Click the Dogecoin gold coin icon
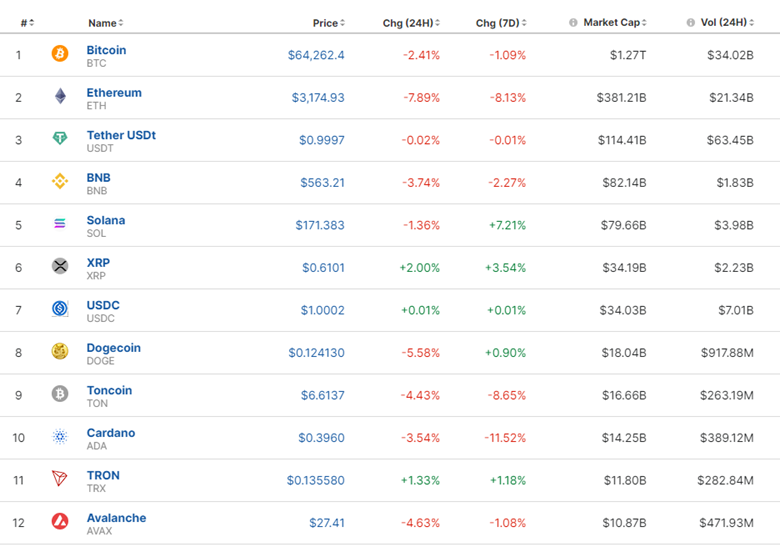 [60, 351]
